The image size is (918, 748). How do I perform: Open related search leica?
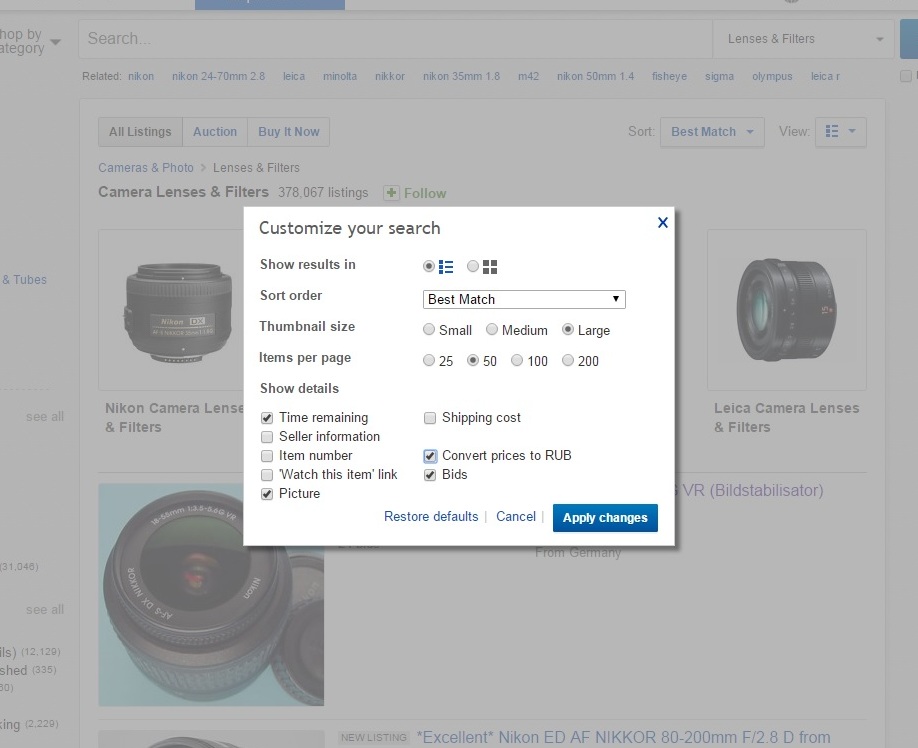pyautogui.click(x=294, y=76)
